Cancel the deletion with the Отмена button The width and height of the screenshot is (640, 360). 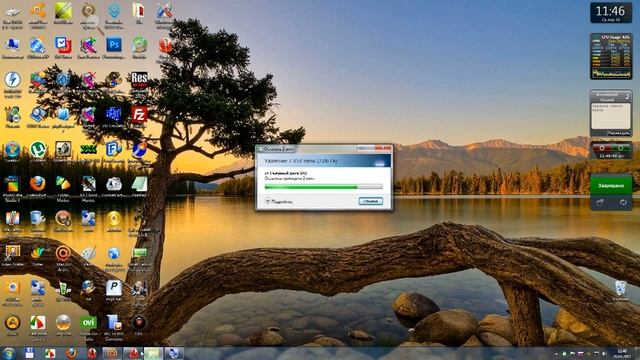pyautogui.click(x=371, y=201)
